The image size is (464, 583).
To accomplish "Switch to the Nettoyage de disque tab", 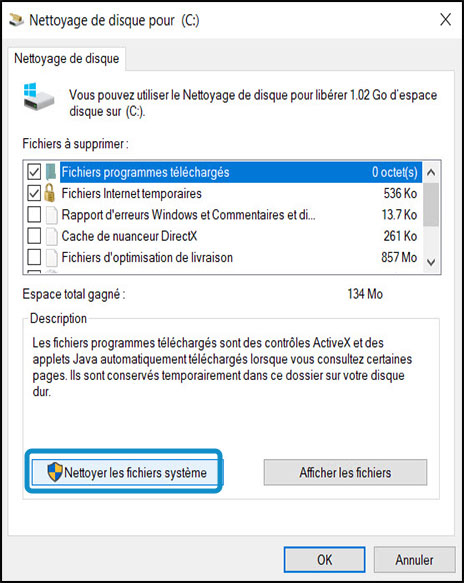I will pos(67,59).
